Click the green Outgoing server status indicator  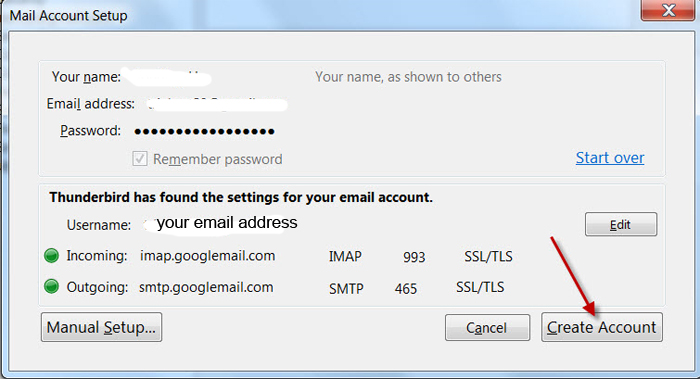click(x=51, y=286)
